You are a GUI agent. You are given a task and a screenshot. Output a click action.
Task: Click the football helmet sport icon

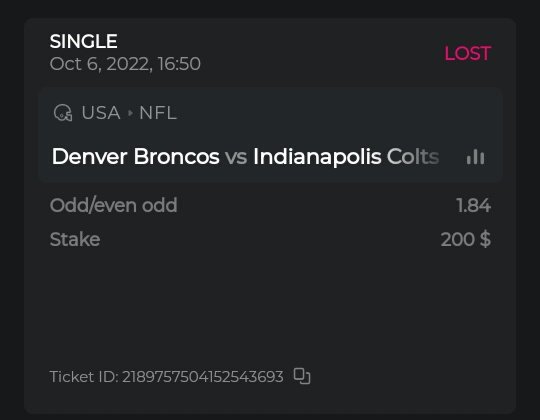click(x=63, y=113)
